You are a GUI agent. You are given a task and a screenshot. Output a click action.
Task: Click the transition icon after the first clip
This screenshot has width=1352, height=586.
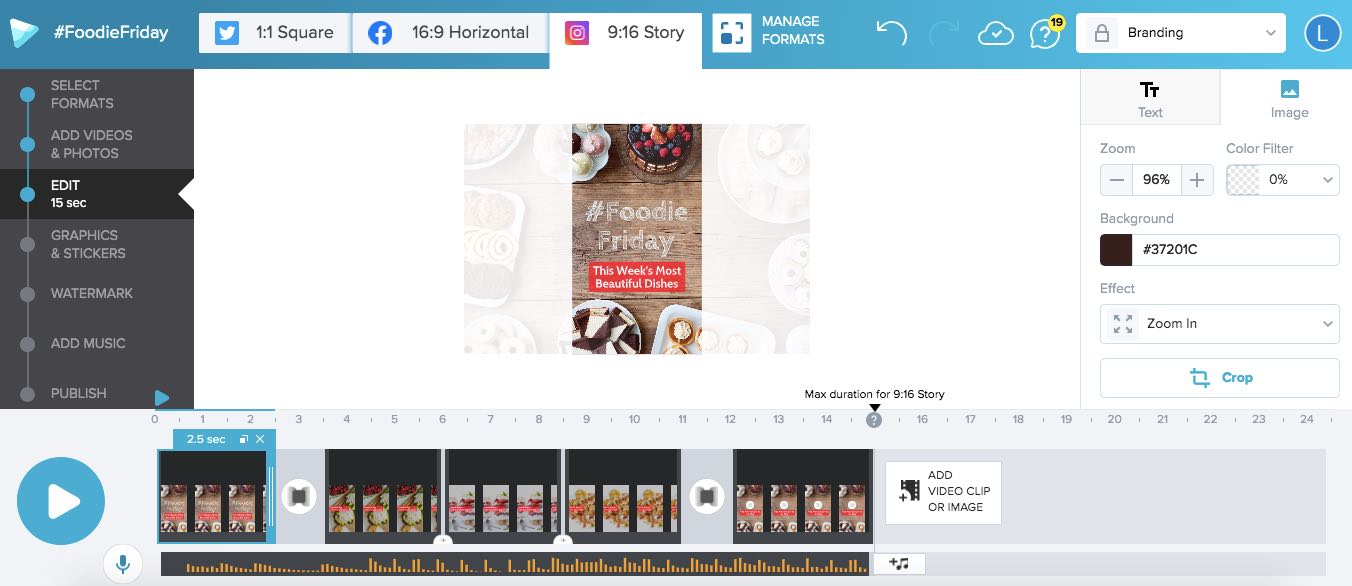299,496
